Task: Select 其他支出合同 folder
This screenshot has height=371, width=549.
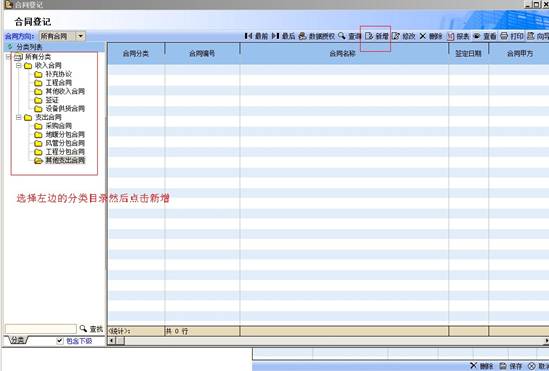Action: click(65, 161)
